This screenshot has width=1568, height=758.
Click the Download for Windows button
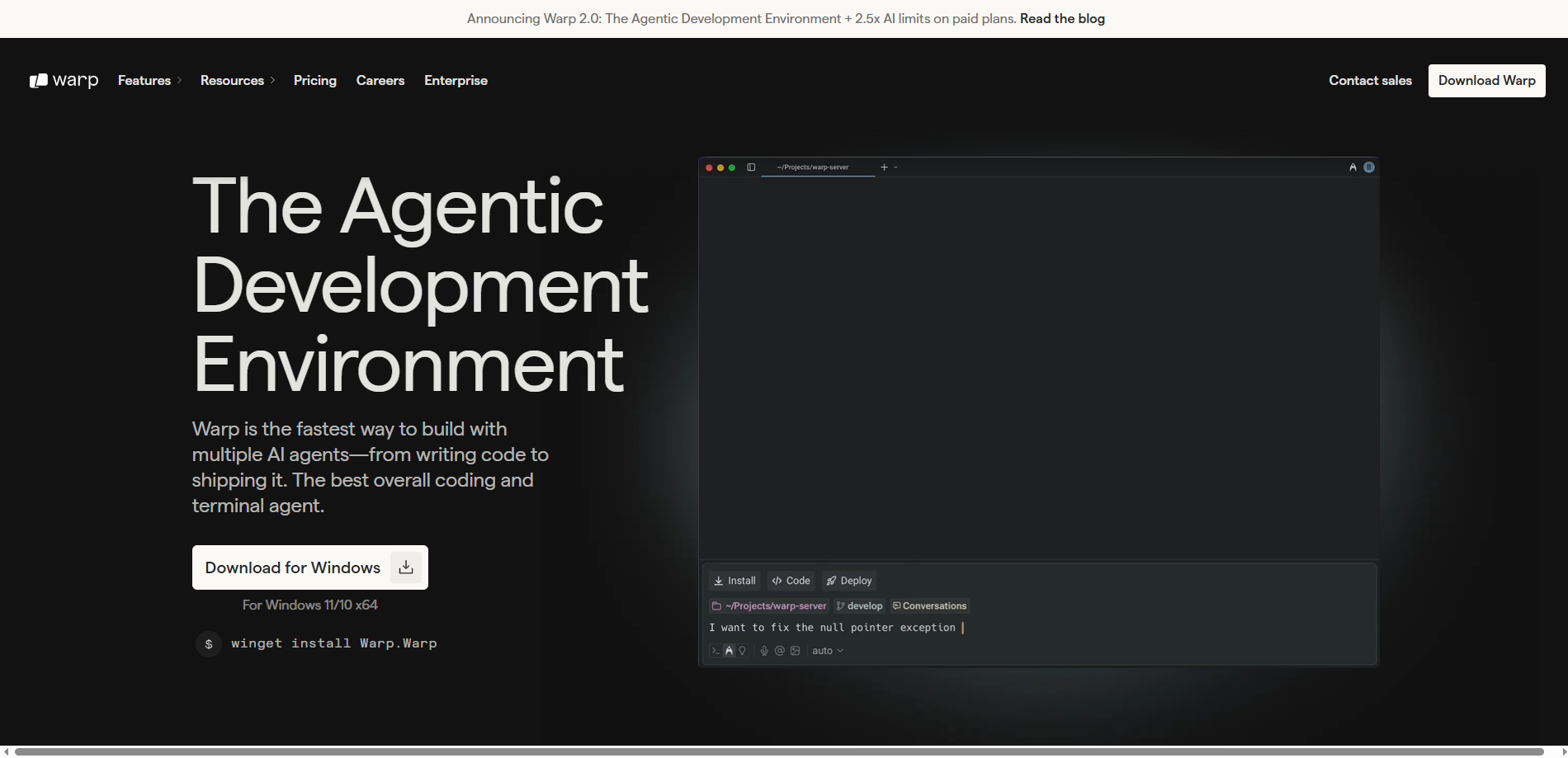(x=309, y=567)
